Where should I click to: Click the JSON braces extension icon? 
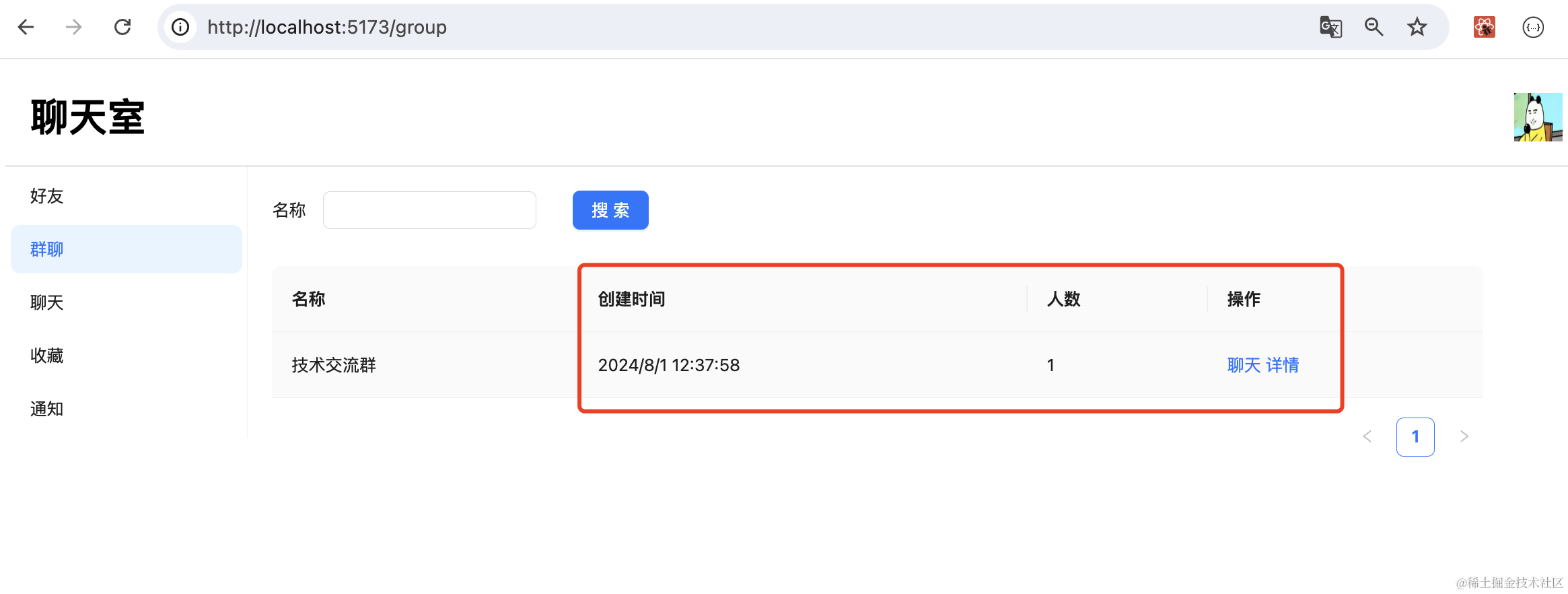[x=1533, y=27]
